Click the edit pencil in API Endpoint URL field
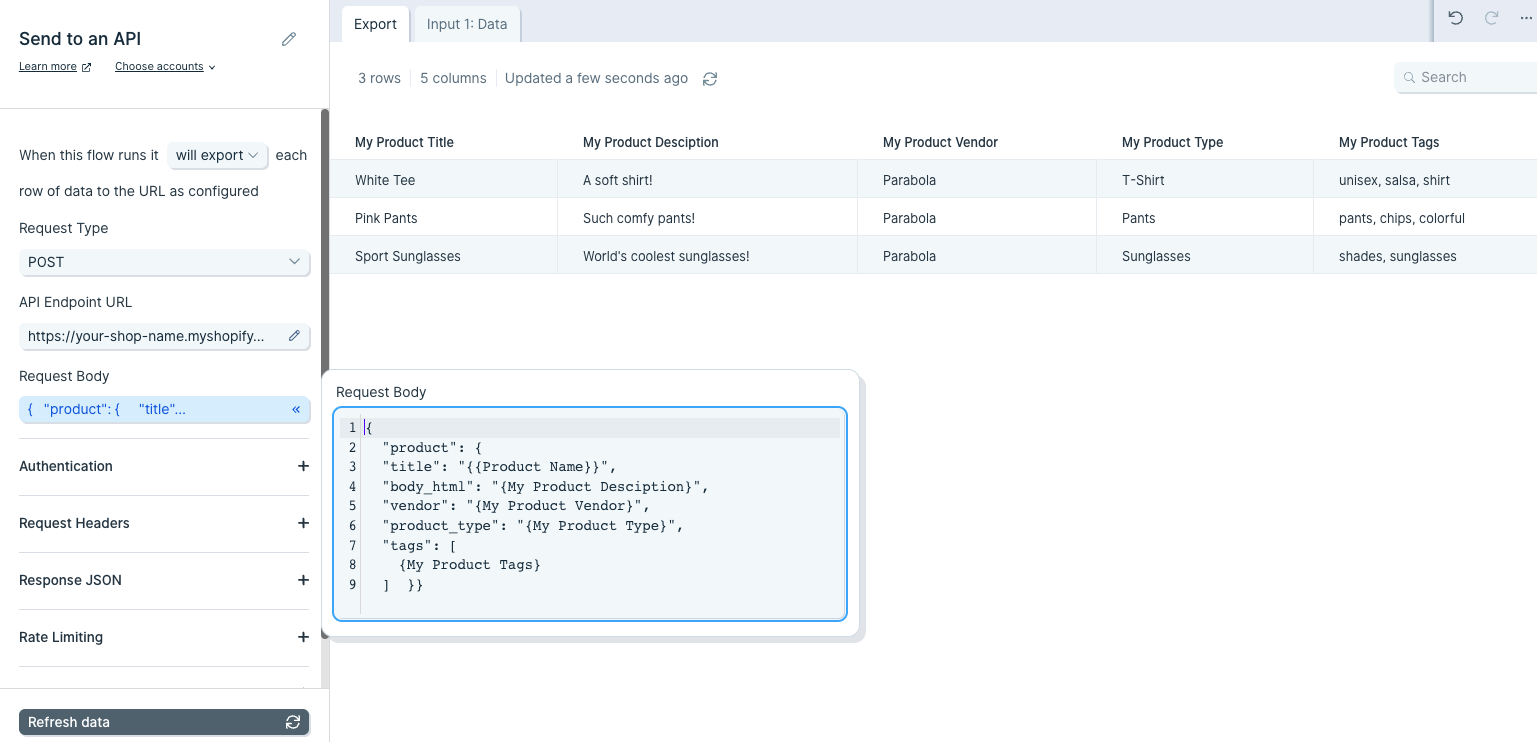This screenshot has width=1537, height=742. click(x=294, y=336)
